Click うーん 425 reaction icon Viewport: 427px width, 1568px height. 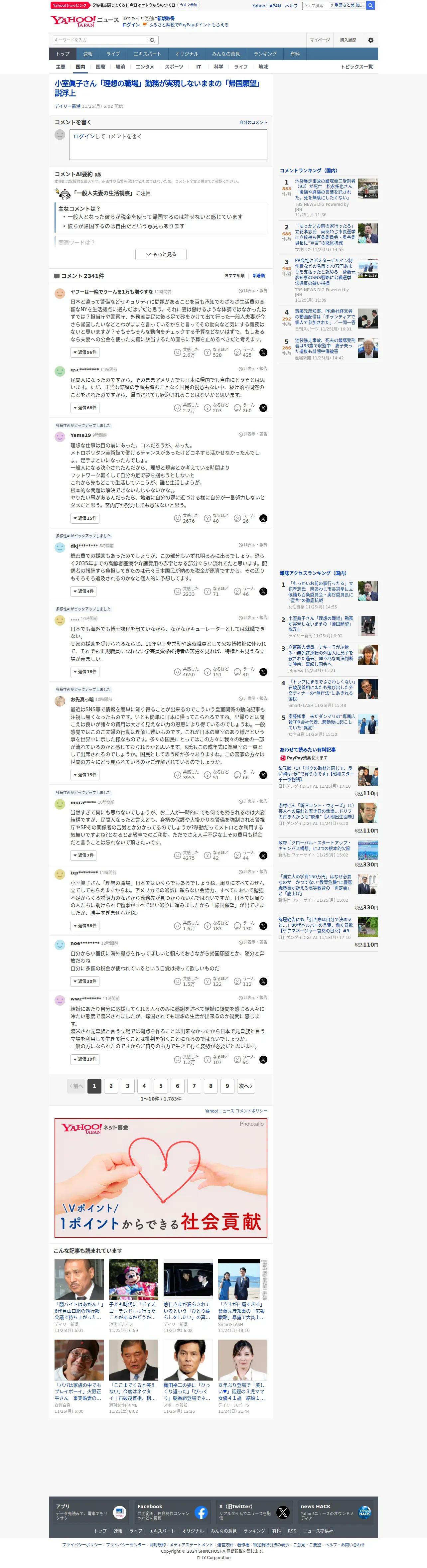pyautogui.click(x=237, y=352)
